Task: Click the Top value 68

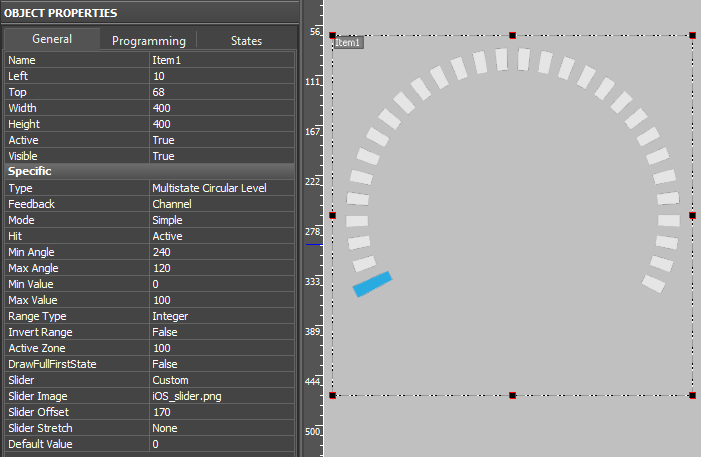Action: [222, 92]
